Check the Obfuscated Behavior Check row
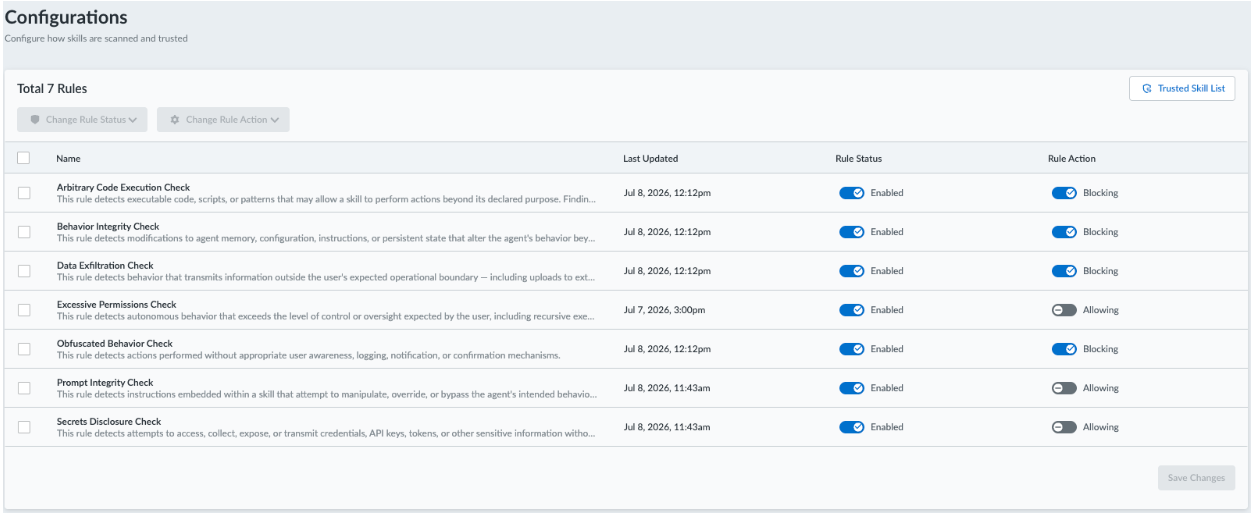The height and width of the screenshot is (514, 1252). pyautogui.click(x=24, y=349)
